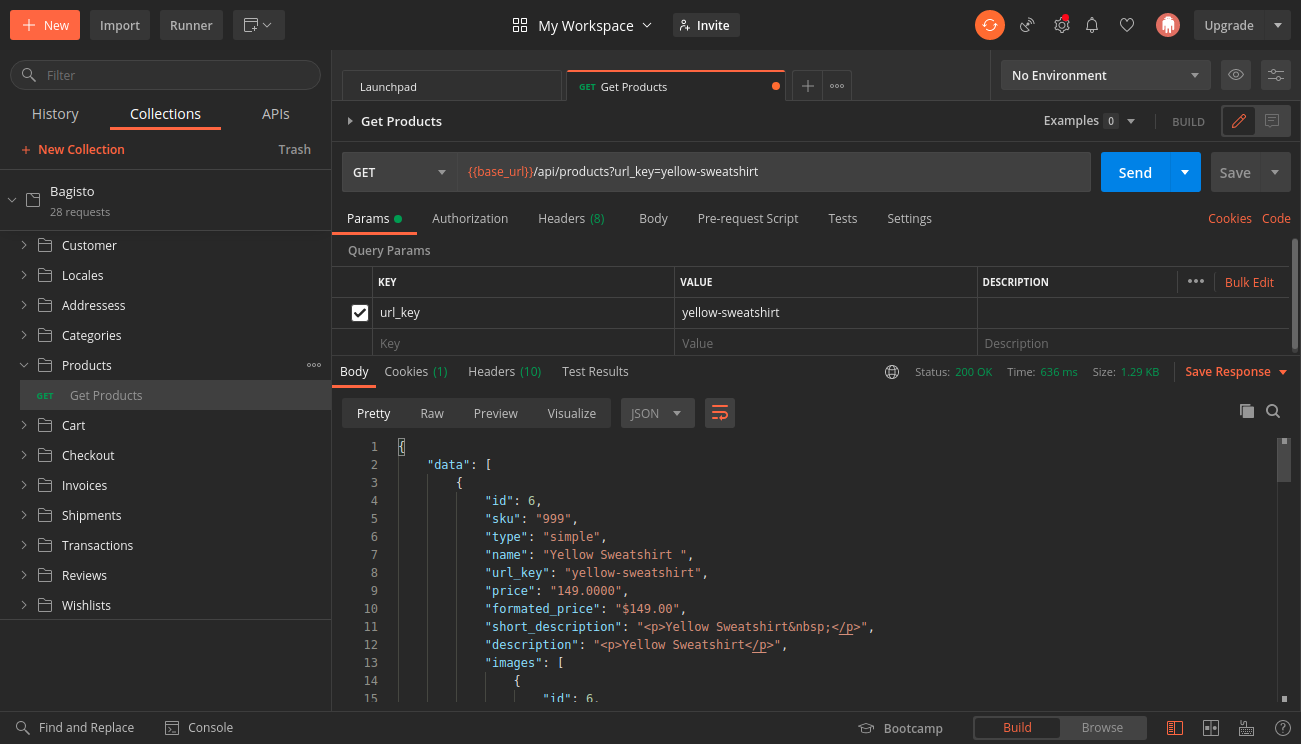Open the No Environment selector
This screenshot has height=744, width=1301.
point(1106,75)
